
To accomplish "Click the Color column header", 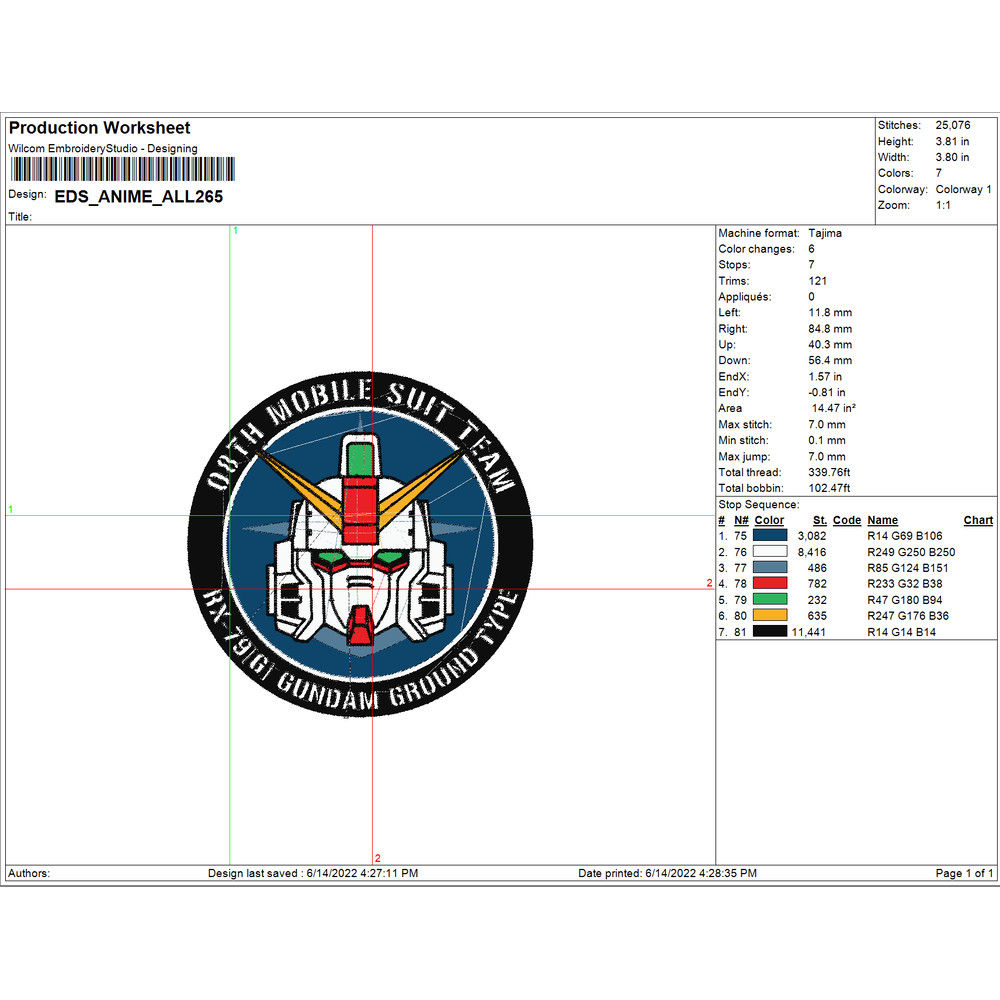I will click(x=769, y=520).
